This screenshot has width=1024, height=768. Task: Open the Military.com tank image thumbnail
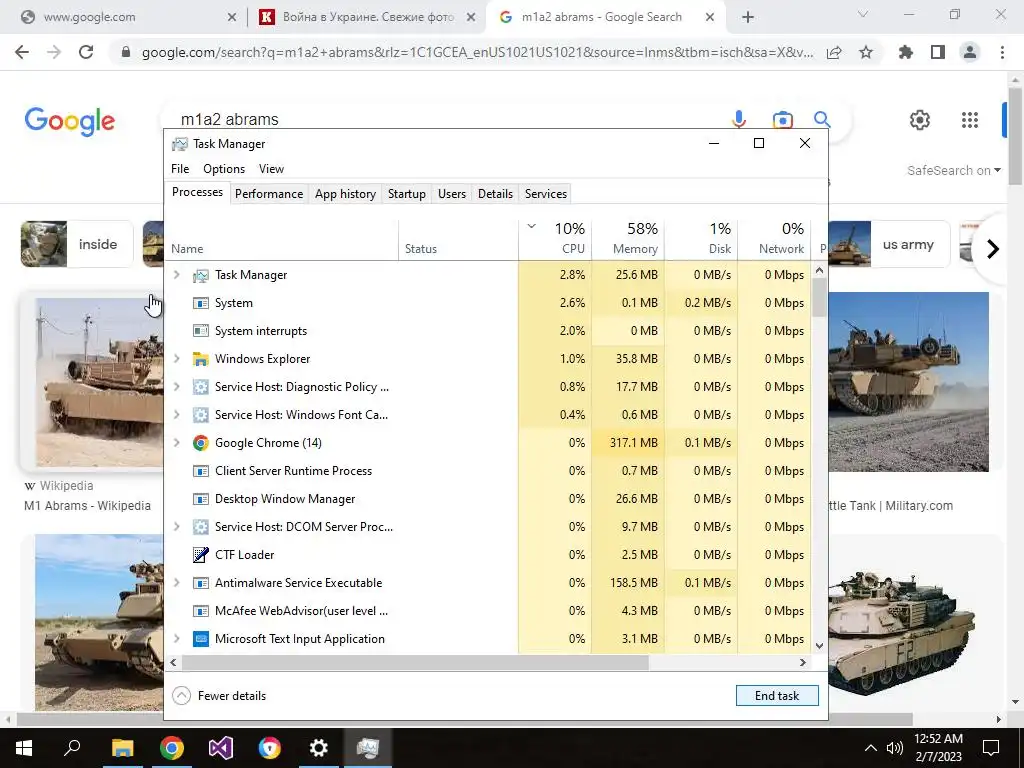pos(908,382)
